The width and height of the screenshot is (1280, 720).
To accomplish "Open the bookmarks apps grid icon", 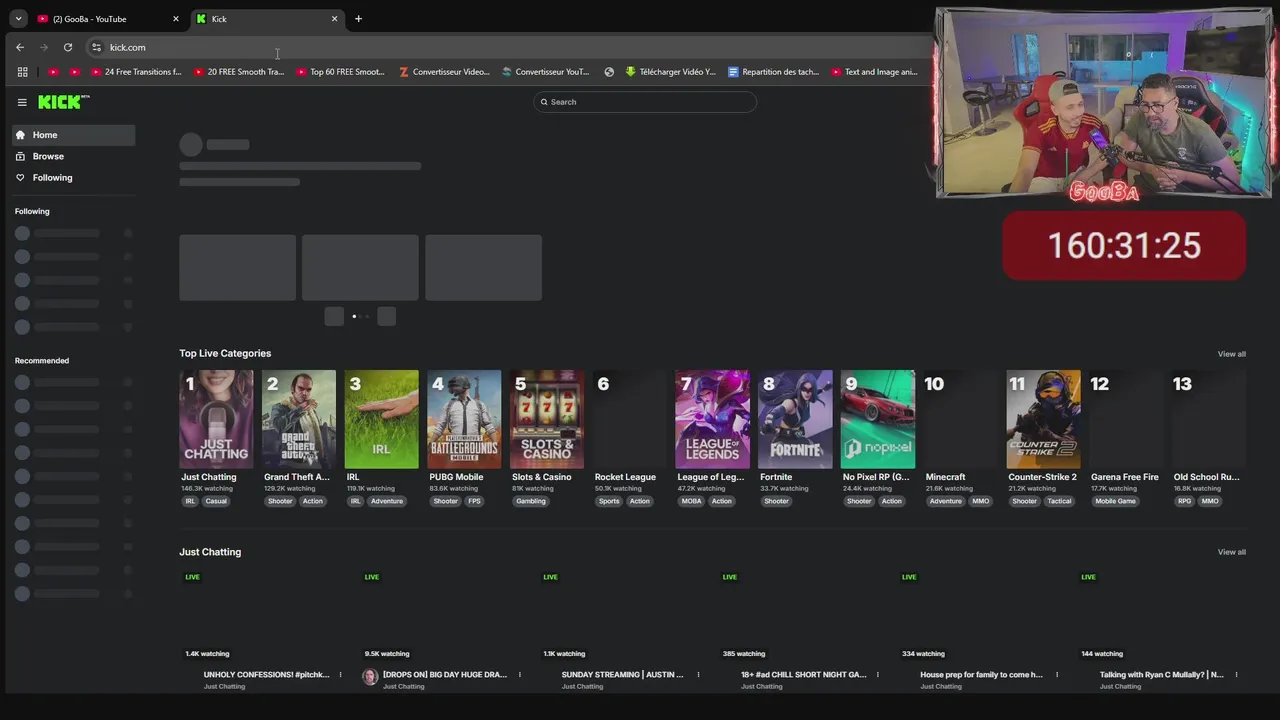I will (22, 72).
